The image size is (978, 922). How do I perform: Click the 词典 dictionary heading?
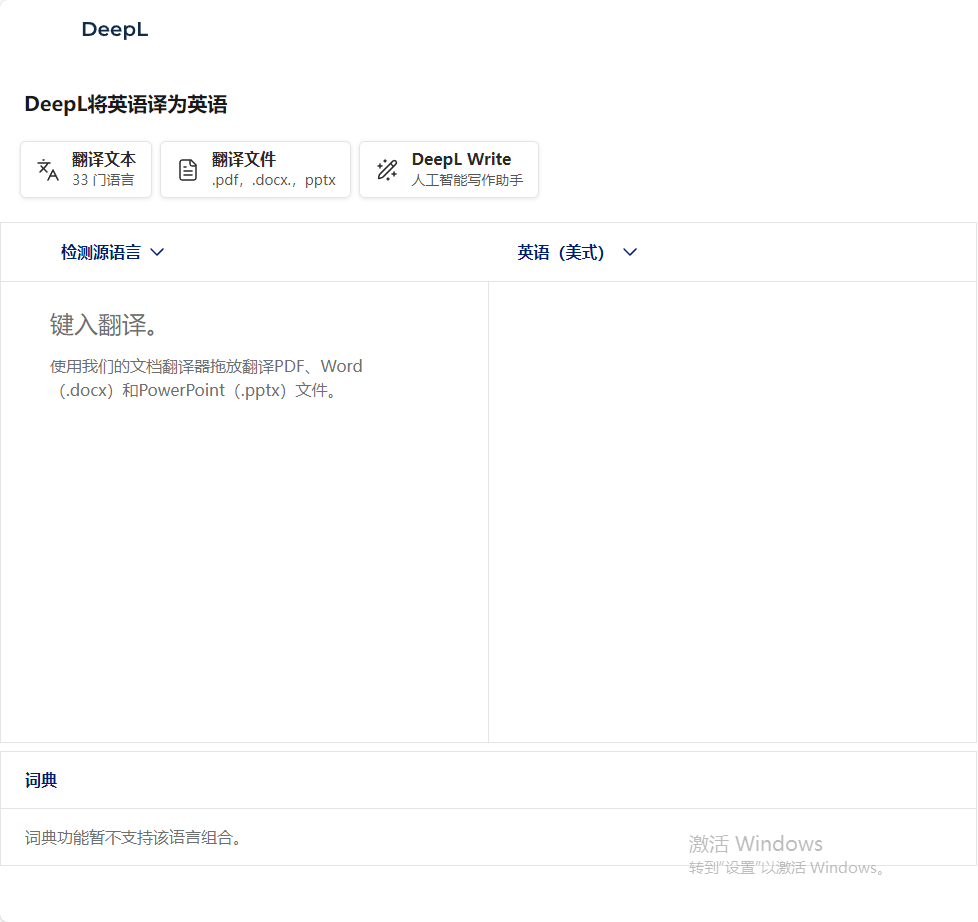pos(41,780)
